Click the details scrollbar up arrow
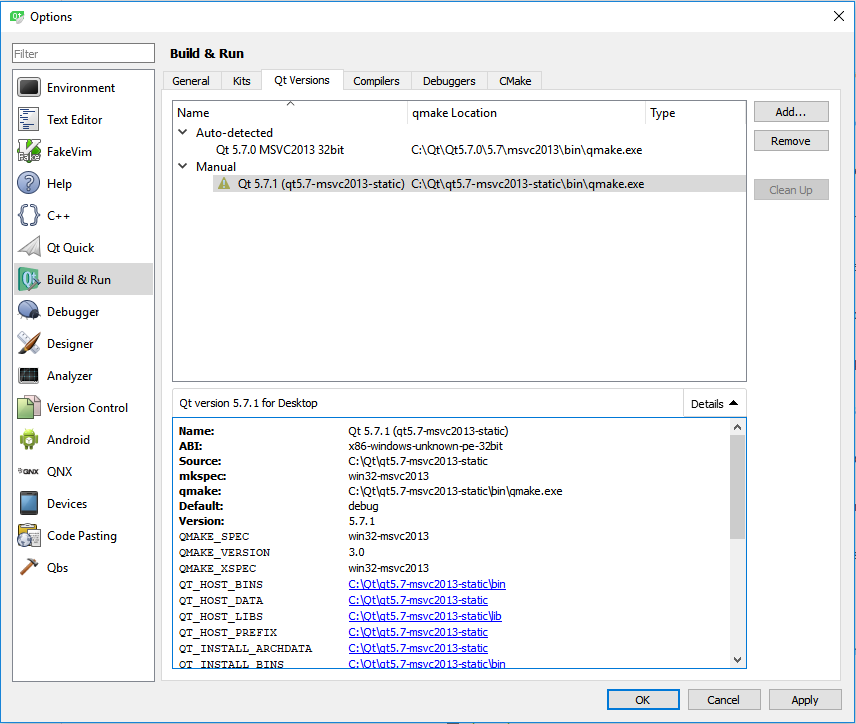 pos(738,427)
